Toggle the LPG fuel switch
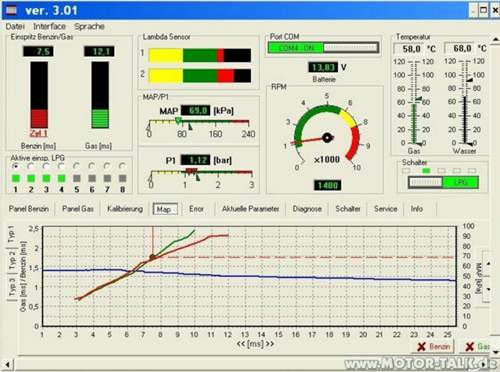This screenshot has width=500, height=372. [x=443, y=183]
